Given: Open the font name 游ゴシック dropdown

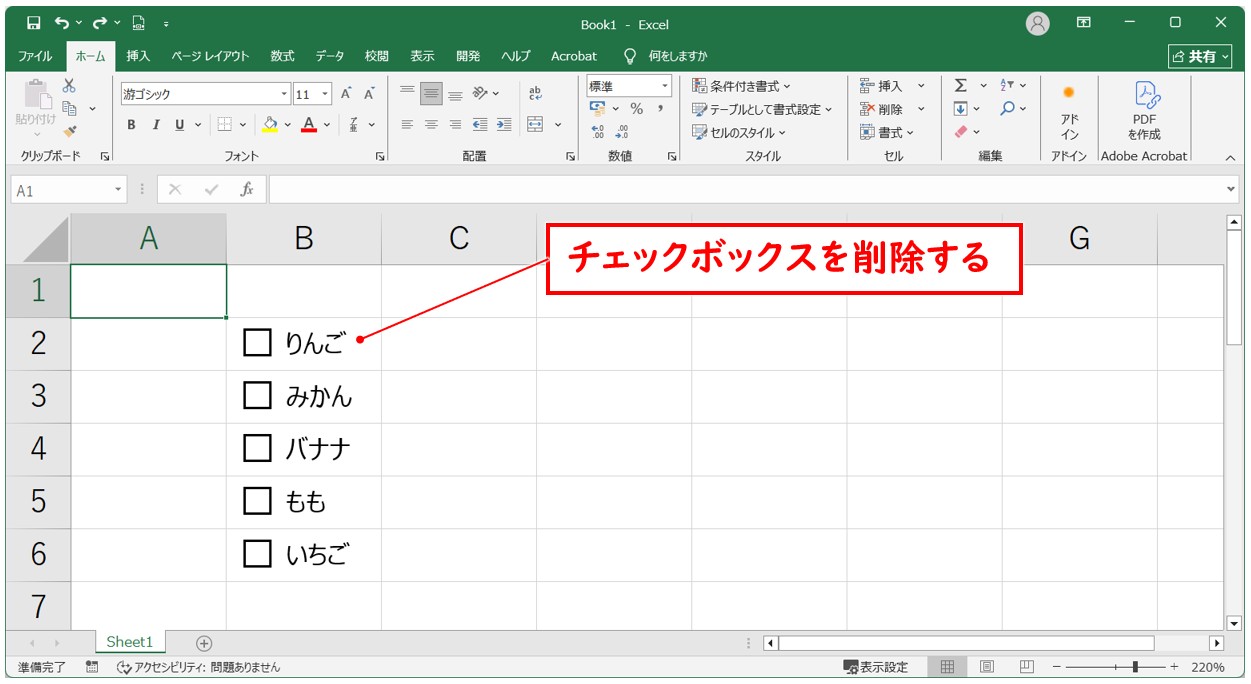Looking at the screenshot, I should [284, 94].
